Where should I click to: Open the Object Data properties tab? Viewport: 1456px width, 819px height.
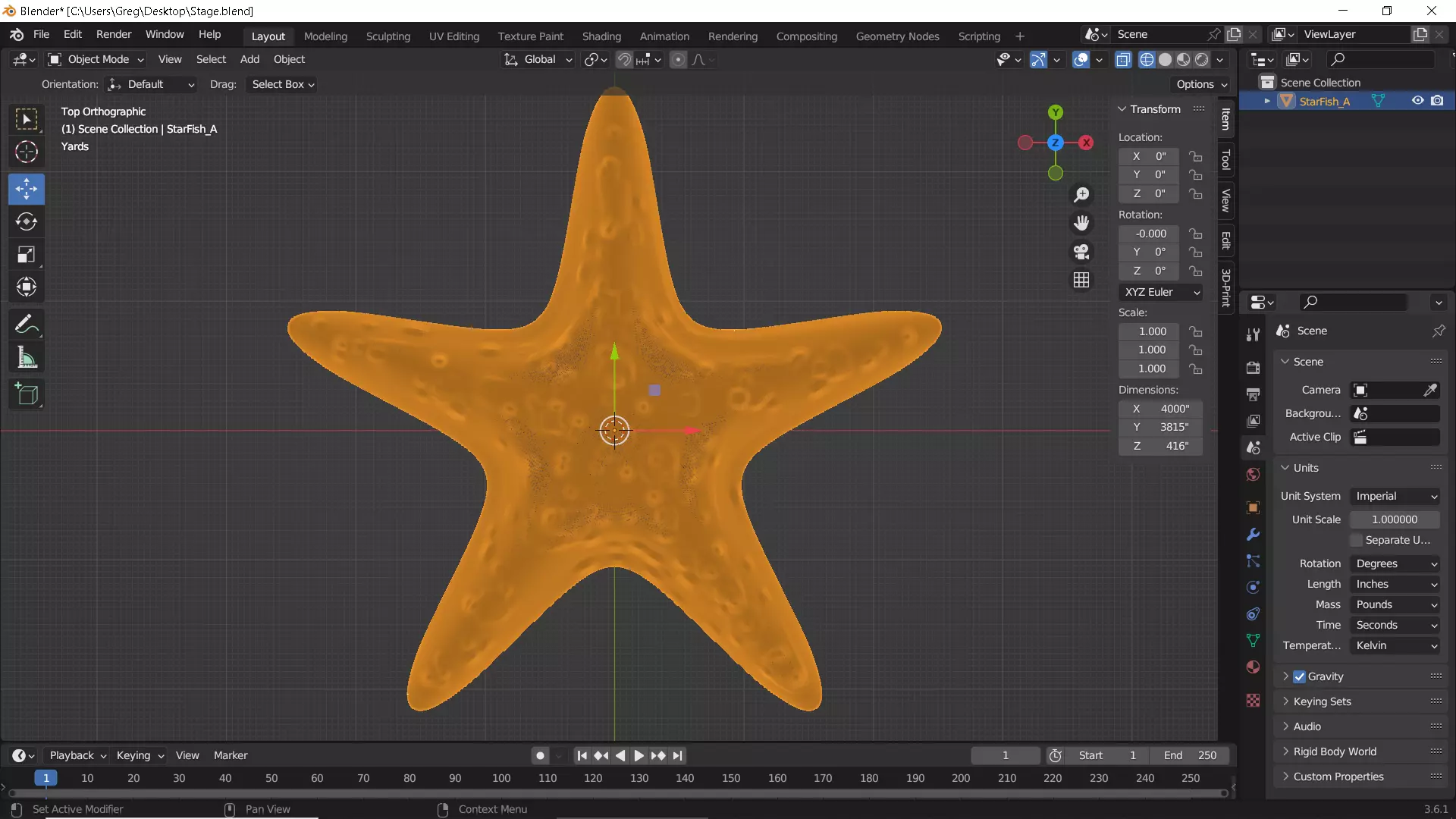1253,640
